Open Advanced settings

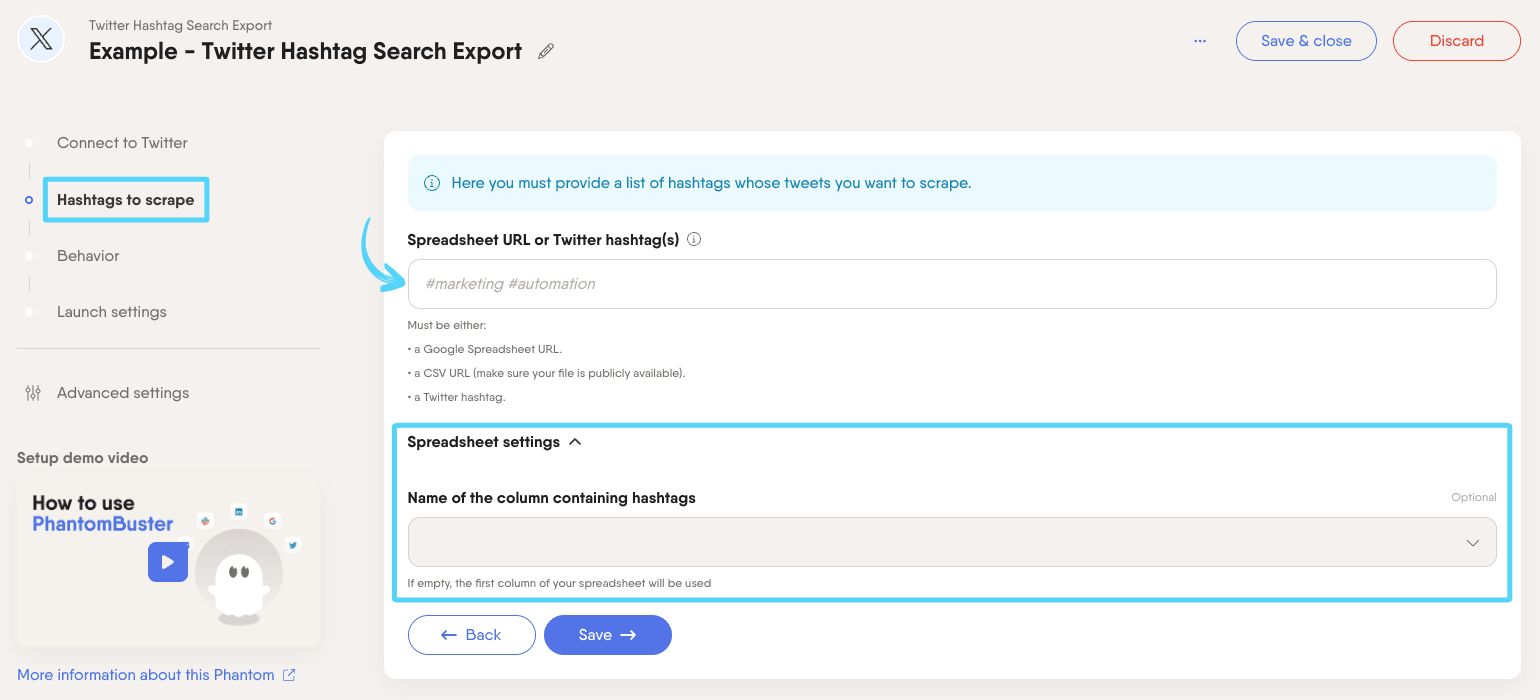pyautogui.click(x=123, y=393)
